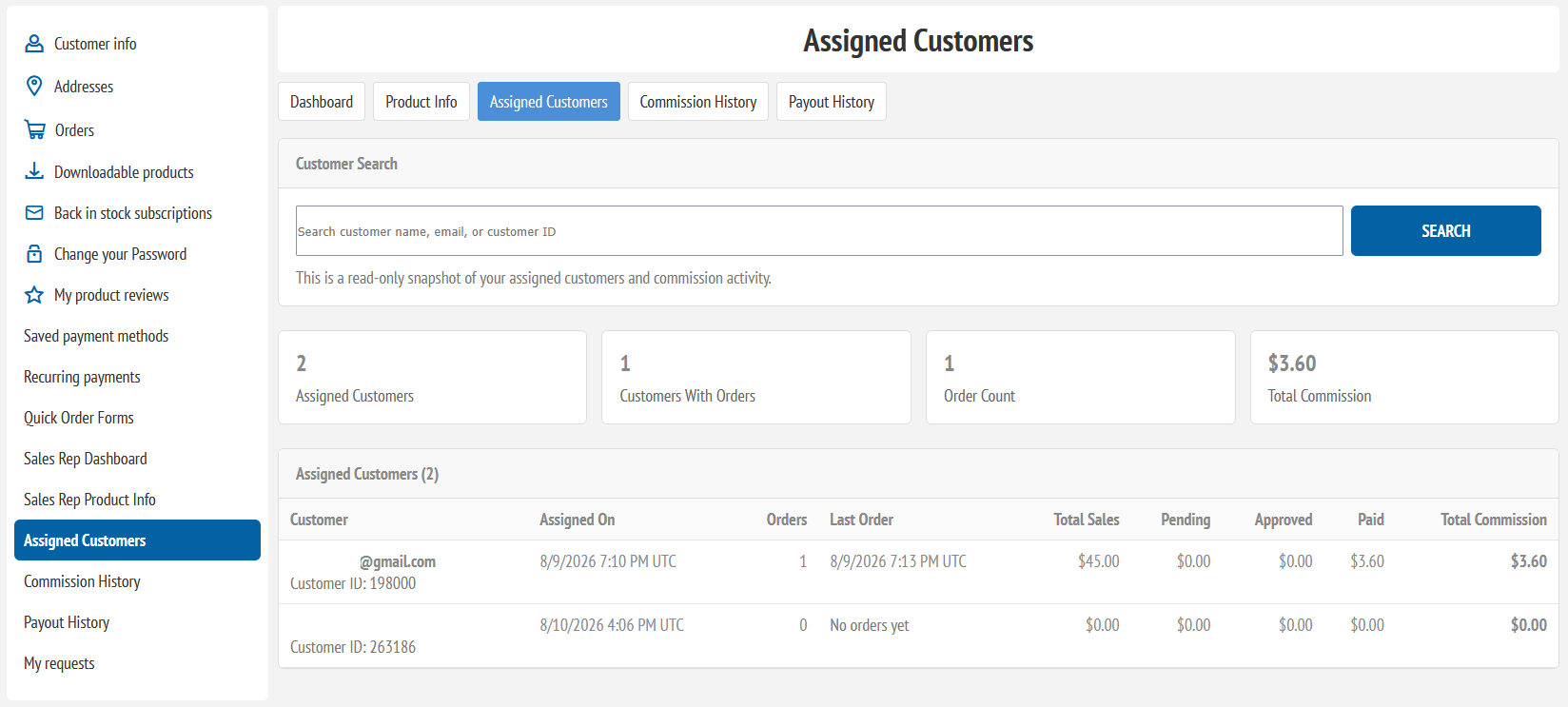
Task: Click the Customer Search panel heading
Action: click(x=346, y=164)
